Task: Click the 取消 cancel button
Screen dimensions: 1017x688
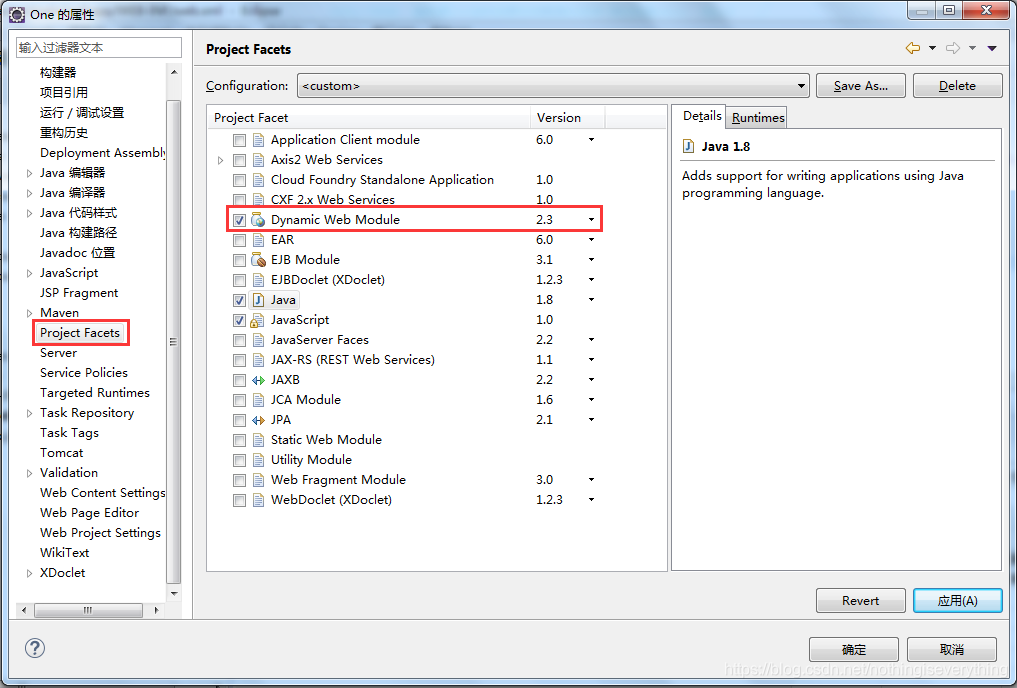Action: point(951,649)
